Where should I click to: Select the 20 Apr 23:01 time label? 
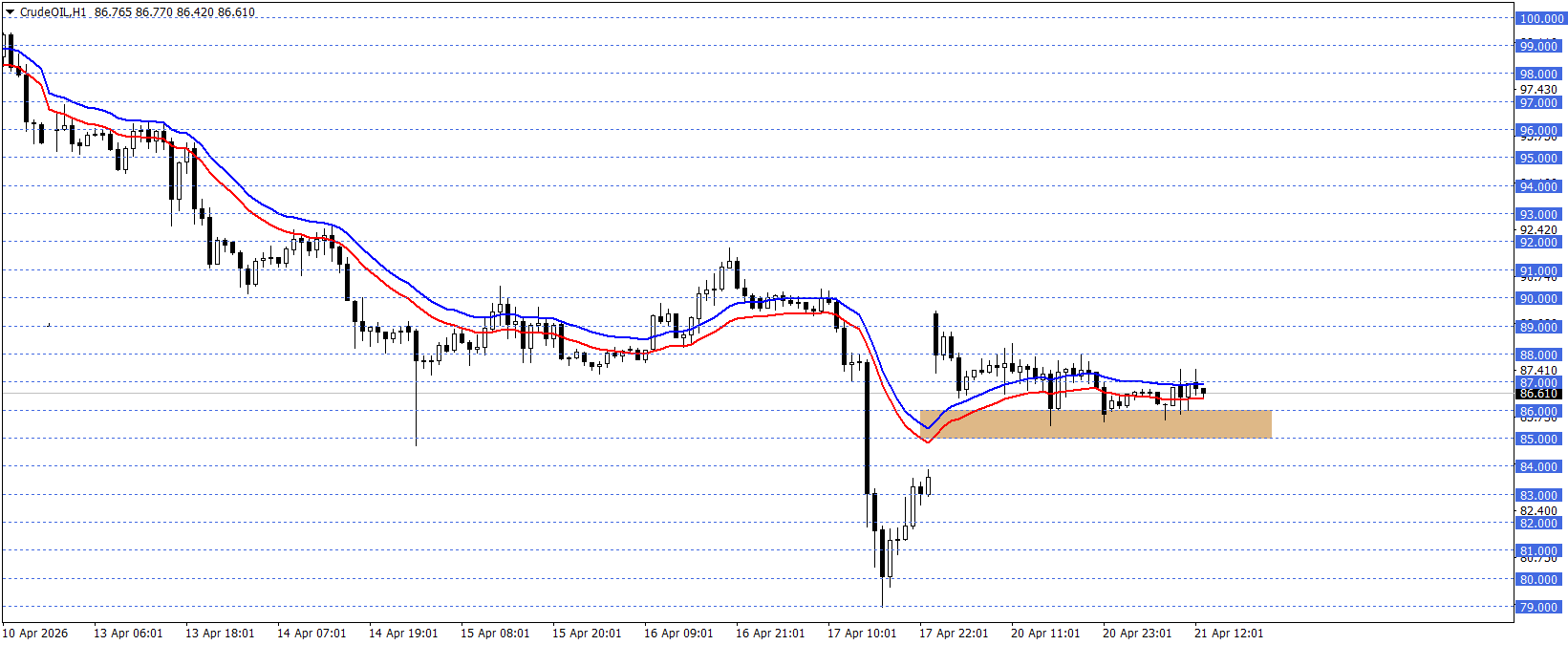pos(1137,634)
